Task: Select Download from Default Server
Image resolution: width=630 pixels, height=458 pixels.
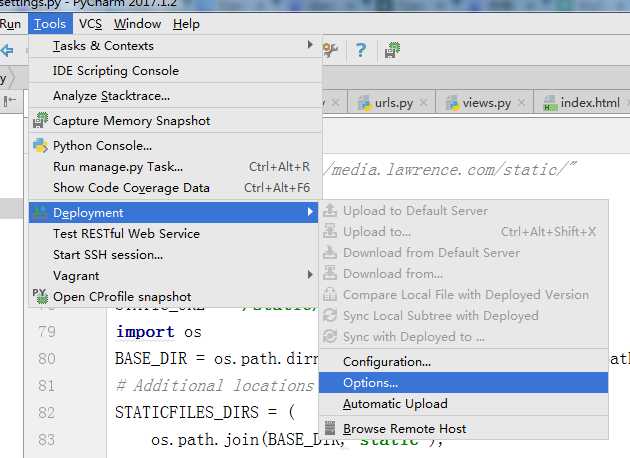Action: [x=464, y=253]
